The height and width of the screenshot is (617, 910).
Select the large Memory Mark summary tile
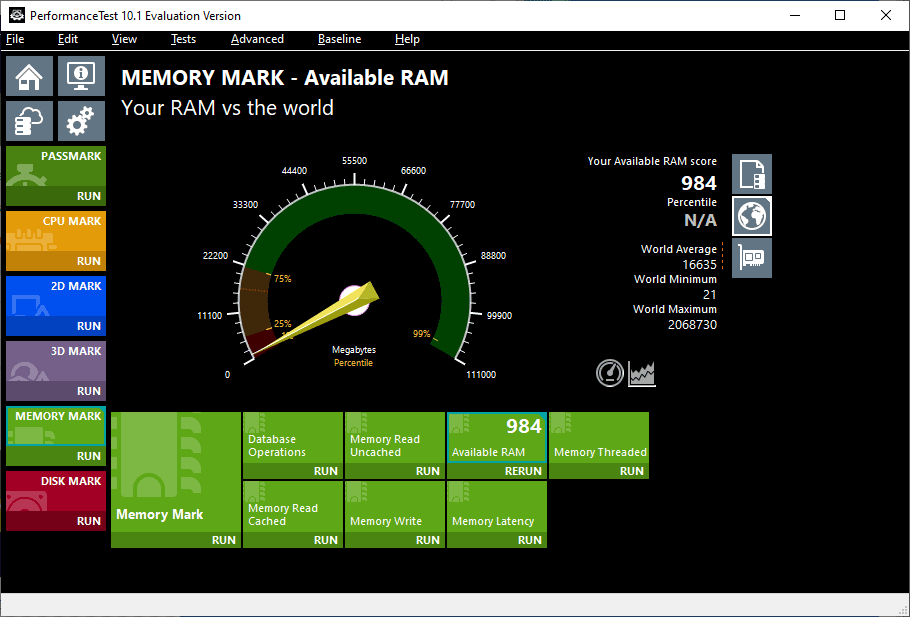[x=176, y=472]
